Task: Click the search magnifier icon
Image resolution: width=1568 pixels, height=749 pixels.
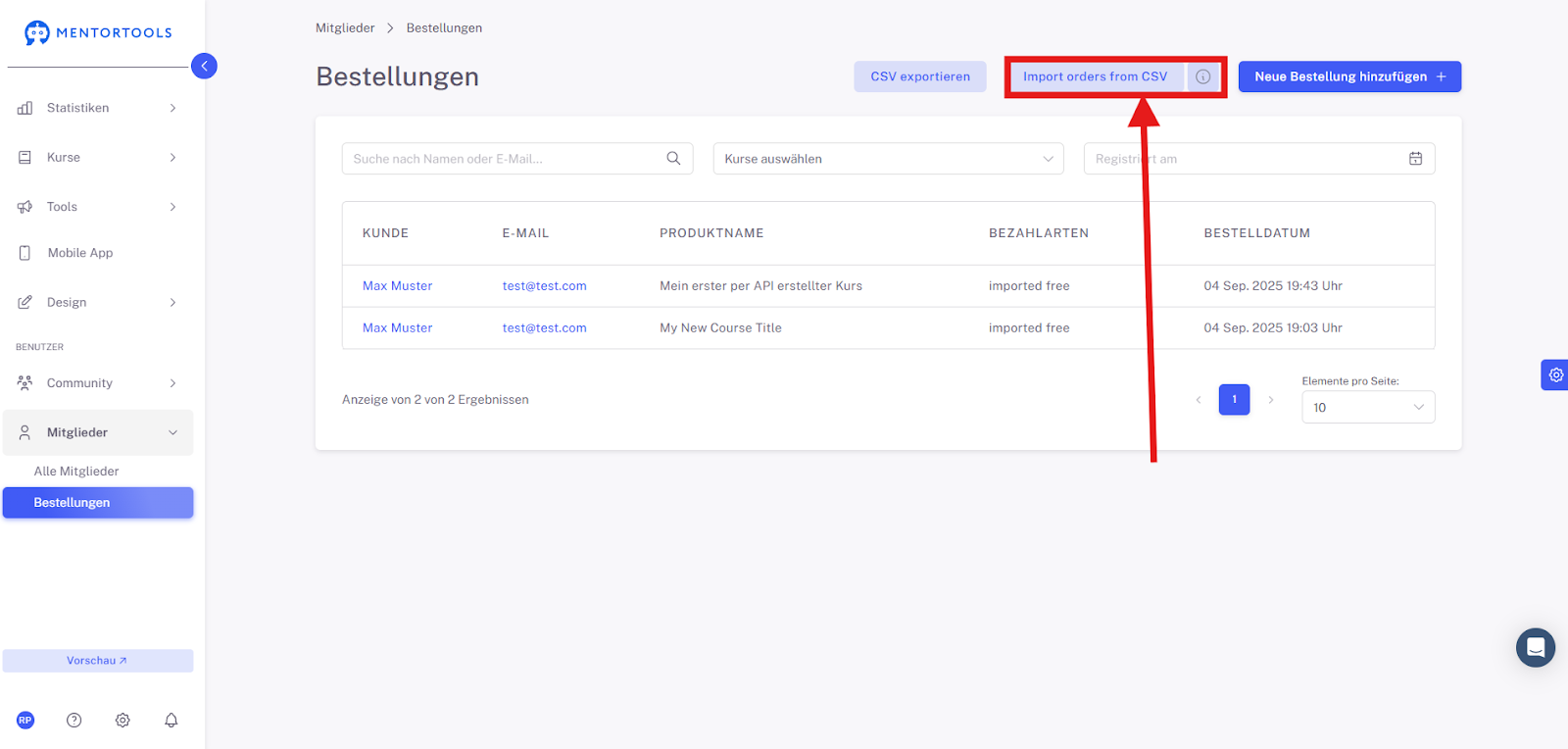Action: [x=673, y=158]
